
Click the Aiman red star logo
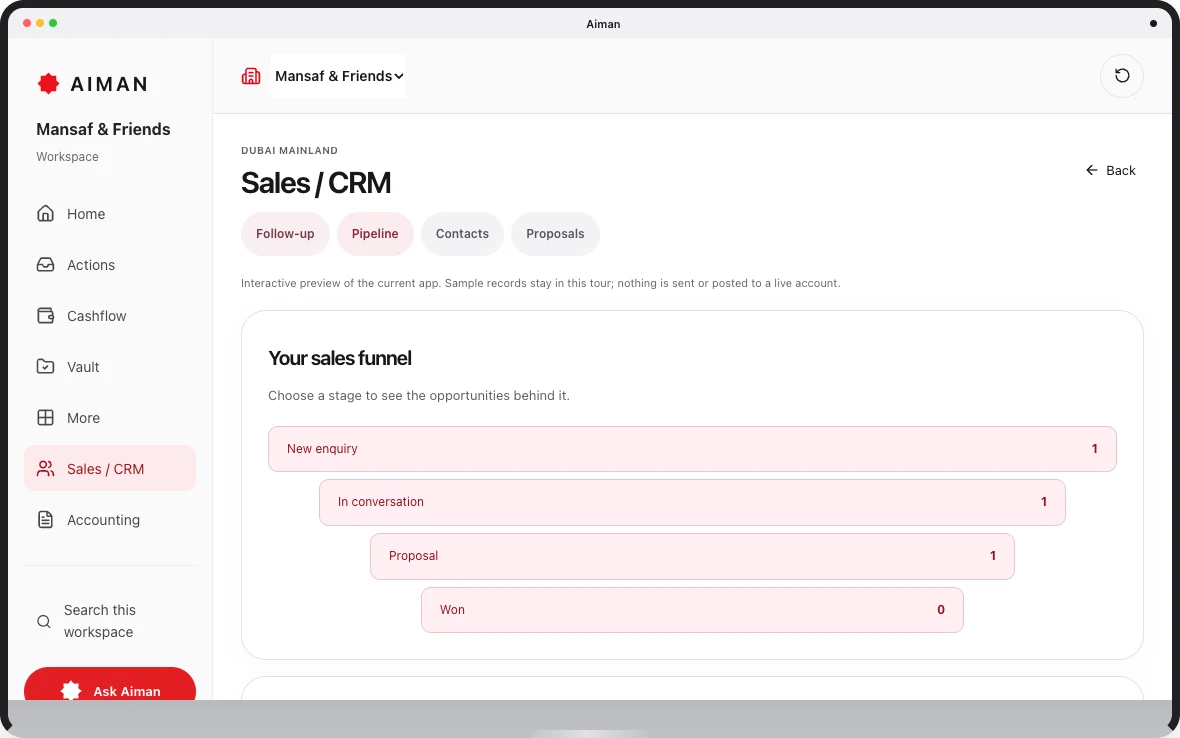click(48, 84)
